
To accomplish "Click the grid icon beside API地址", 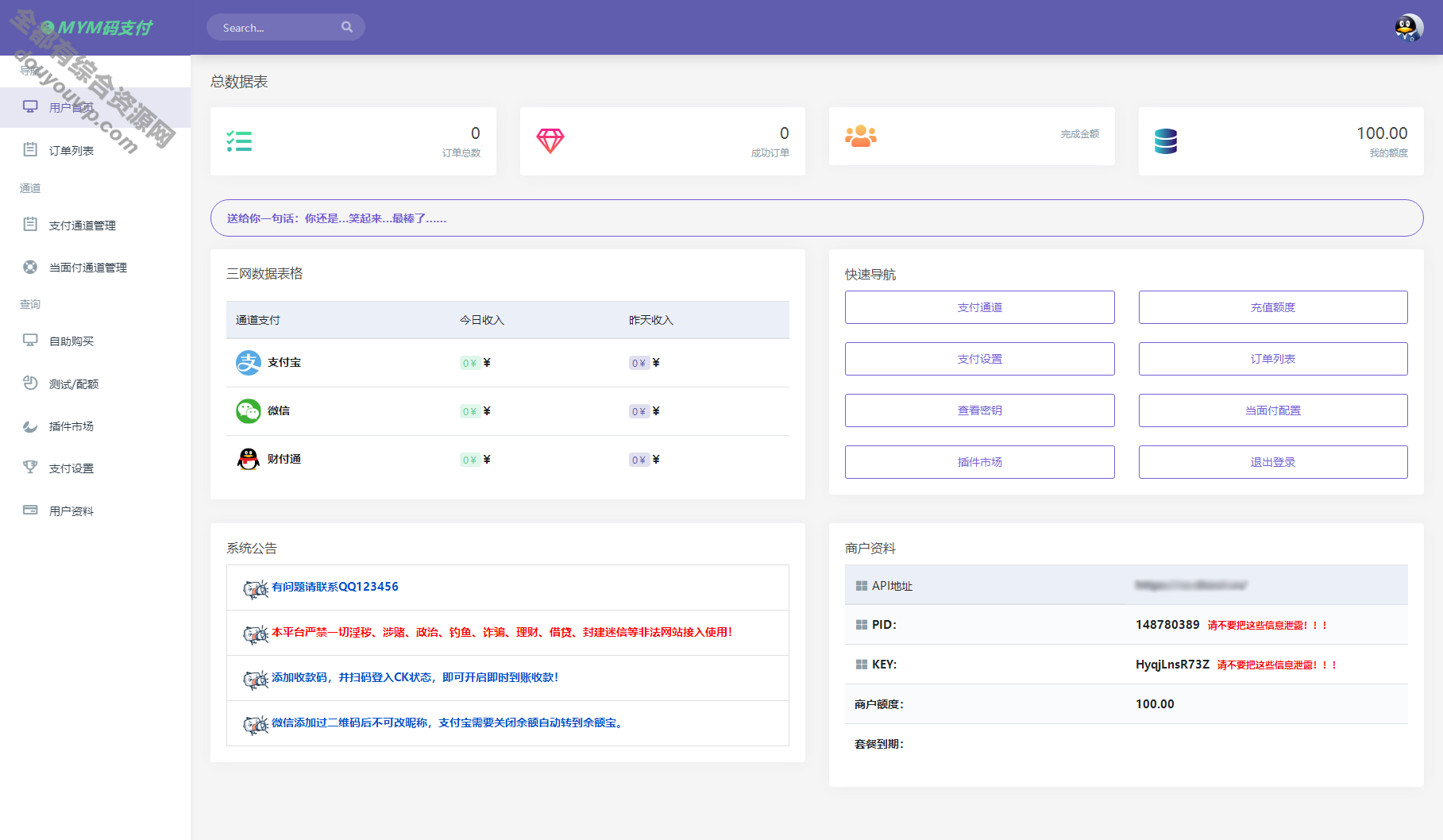I will (861, 586).
